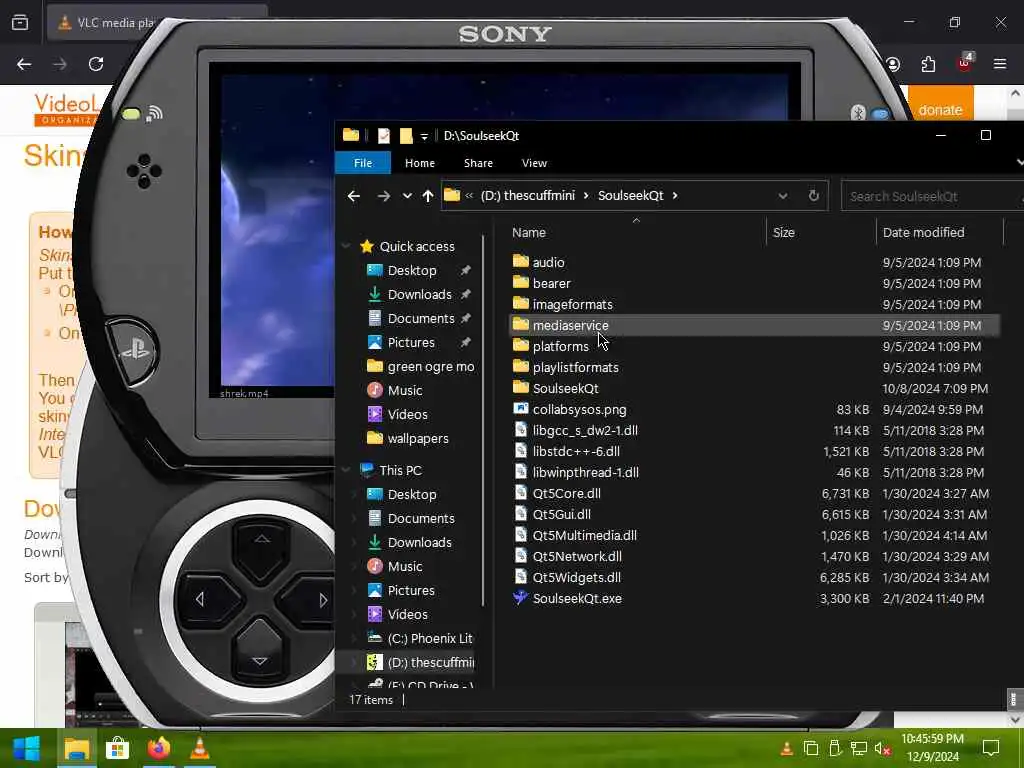Image resolution: width=1024 pixels, height=768 pixels.
Task: Select SoulseekQt.exe application file
Action: coord(577,598)
